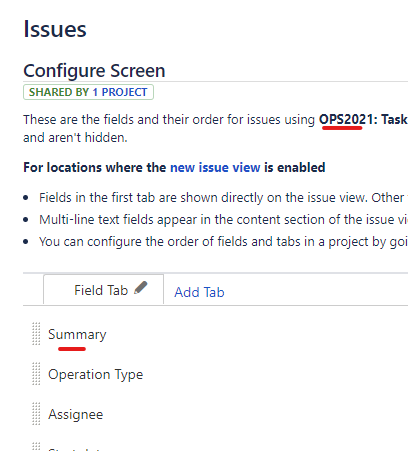Select the Assignee field row
Viewport: 408px width, 451px height.
(215, 414)
